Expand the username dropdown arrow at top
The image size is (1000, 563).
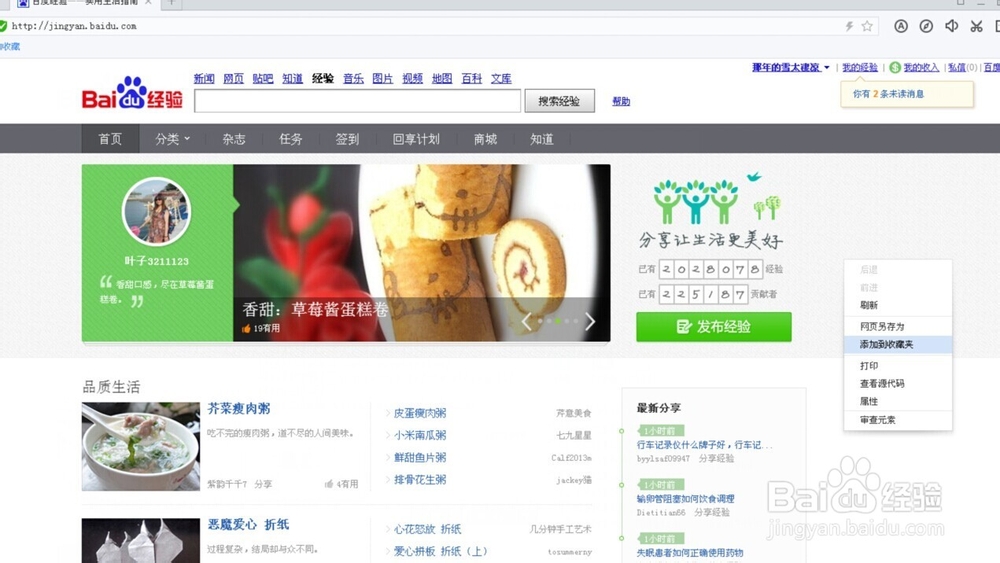pyautogui.click(x=827, y=68)
